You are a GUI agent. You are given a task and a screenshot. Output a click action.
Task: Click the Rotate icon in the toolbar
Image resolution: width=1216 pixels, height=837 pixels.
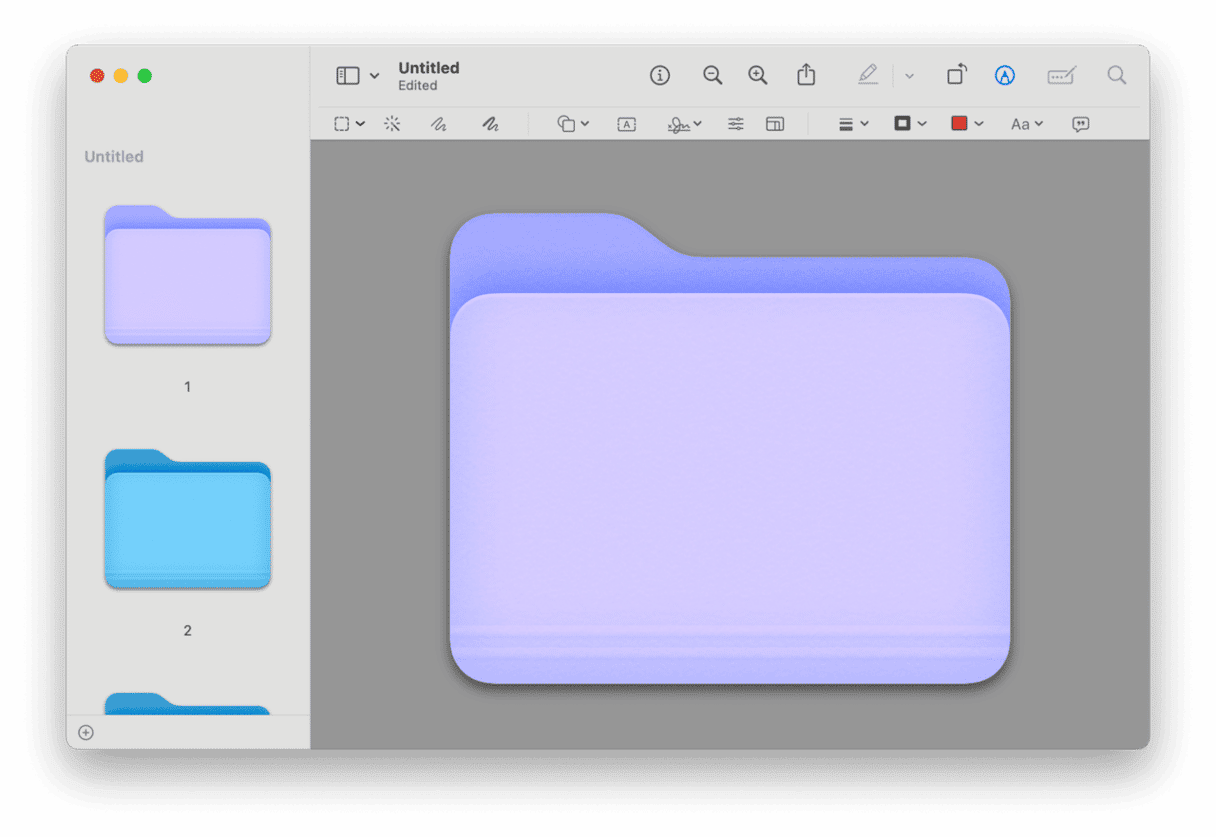tap(956, 75)
